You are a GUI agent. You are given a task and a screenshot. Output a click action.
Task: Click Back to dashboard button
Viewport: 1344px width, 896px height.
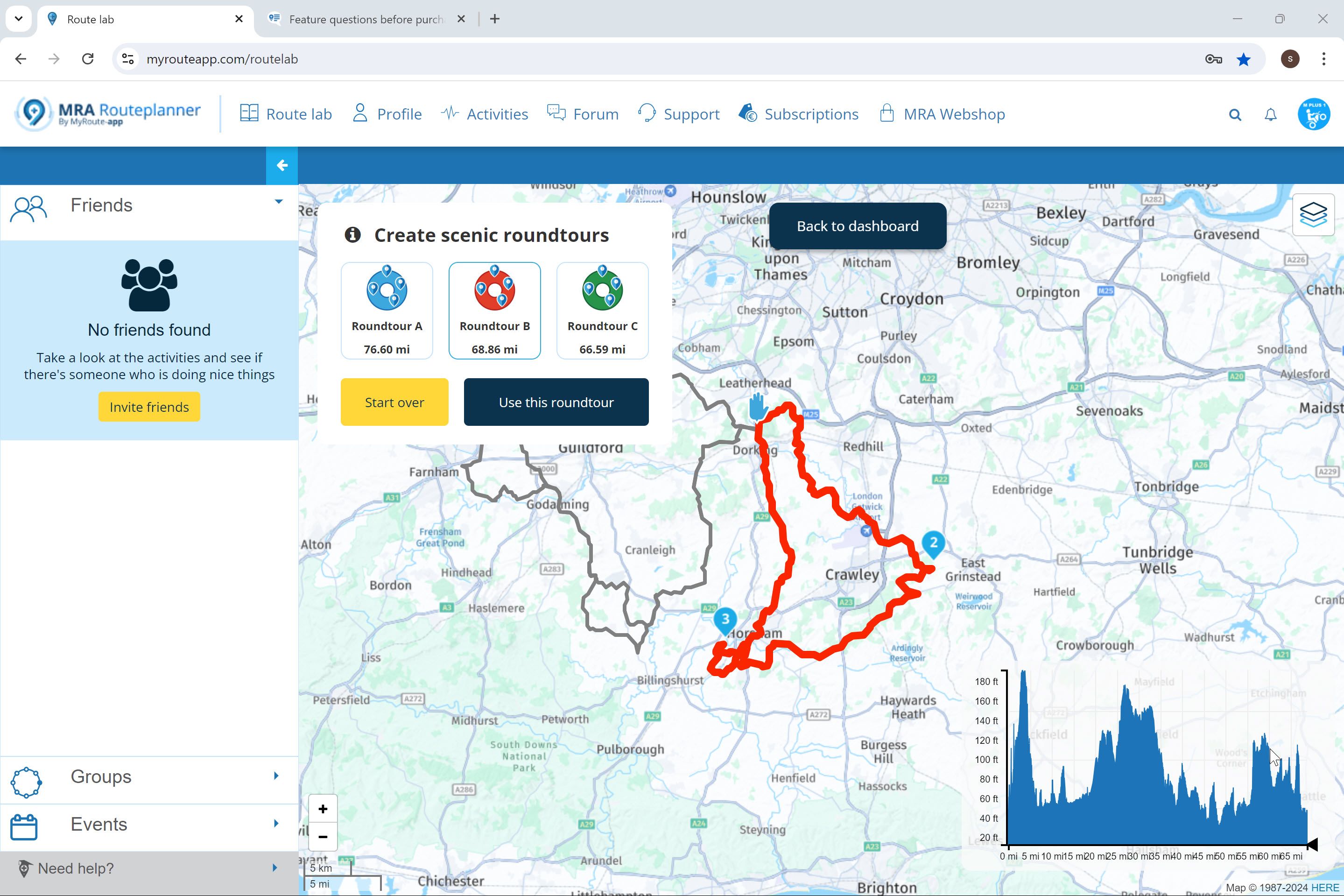[x=858, y=226]
